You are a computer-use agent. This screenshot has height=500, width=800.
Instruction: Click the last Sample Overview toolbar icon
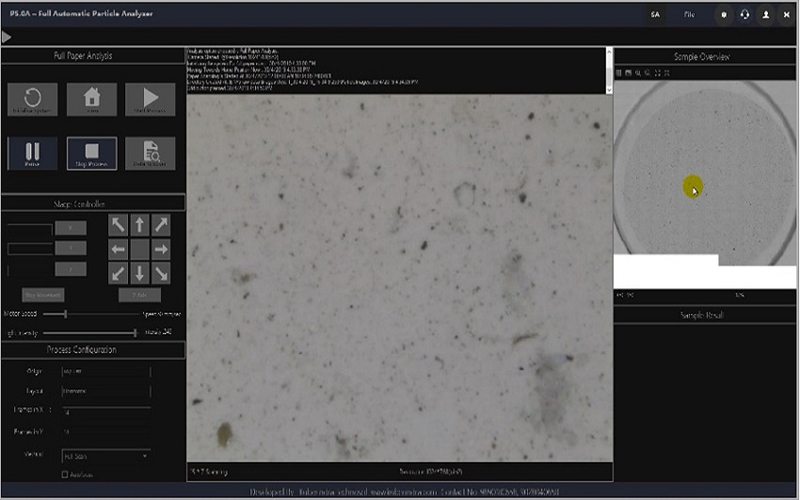[667, 73]
